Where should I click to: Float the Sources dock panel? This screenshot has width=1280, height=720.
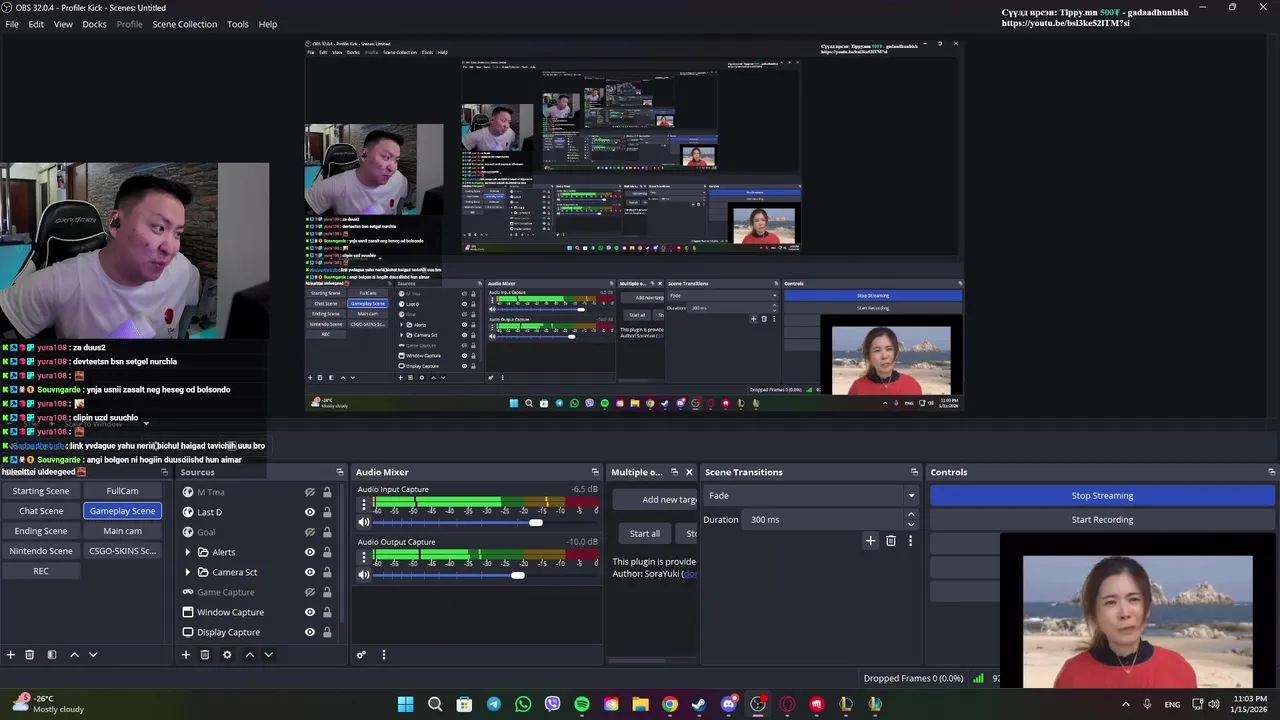pyautogui.click(x=340, y=472)
